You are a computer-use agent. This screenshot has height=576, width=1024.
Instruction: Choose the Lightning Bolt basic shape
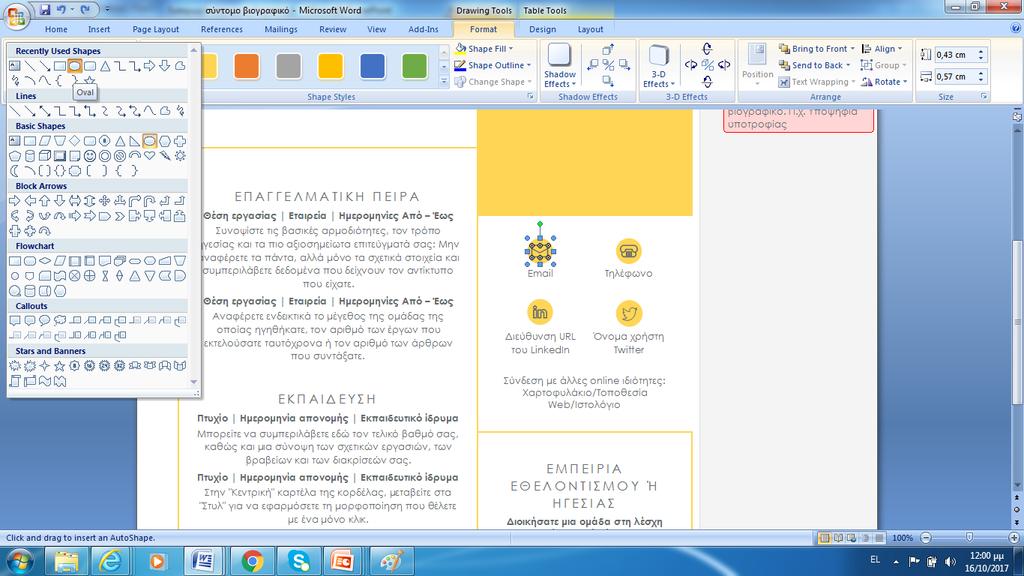165,155
